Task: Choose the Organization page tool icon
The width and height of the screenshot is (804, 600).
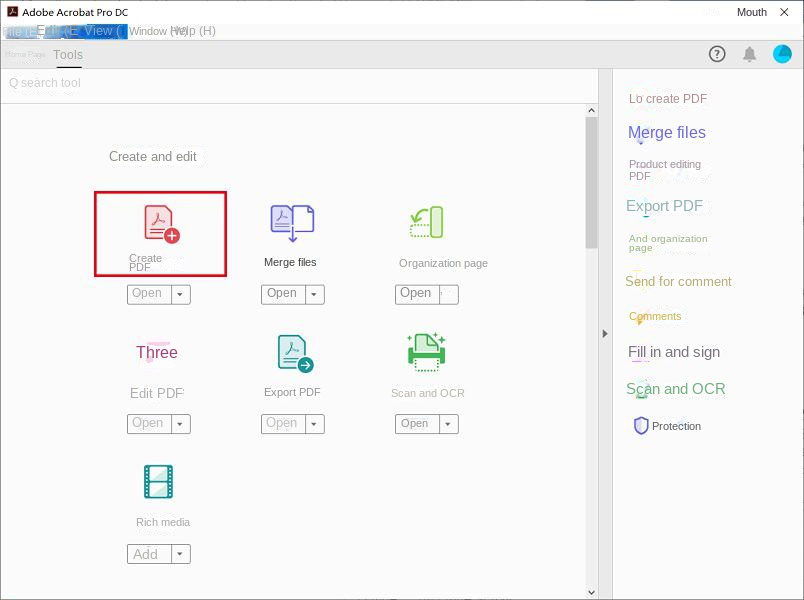Action: tap(427, 222)
